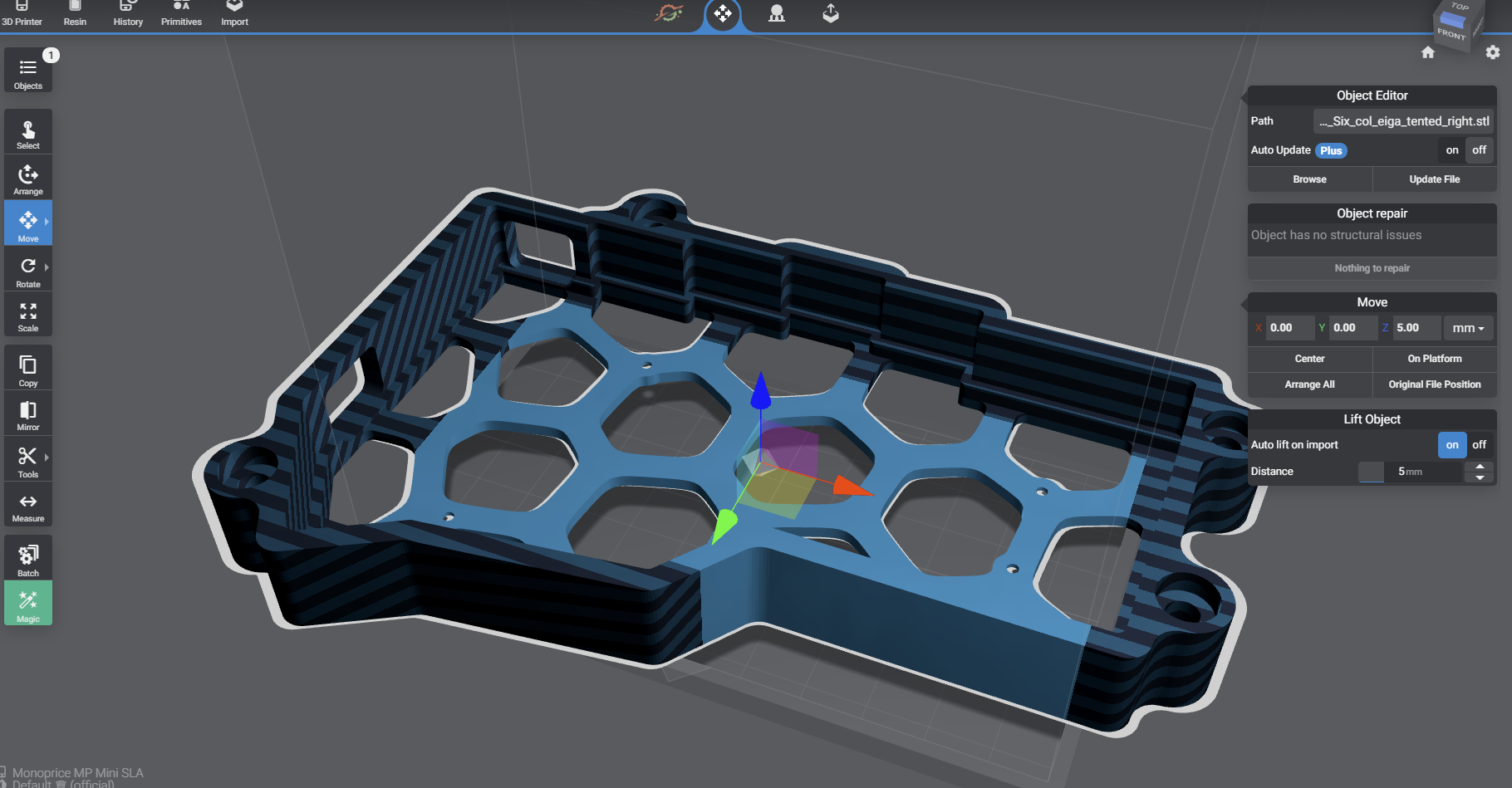Open the Resin menu
1512x788 pixels.
[x=75, y=14]
